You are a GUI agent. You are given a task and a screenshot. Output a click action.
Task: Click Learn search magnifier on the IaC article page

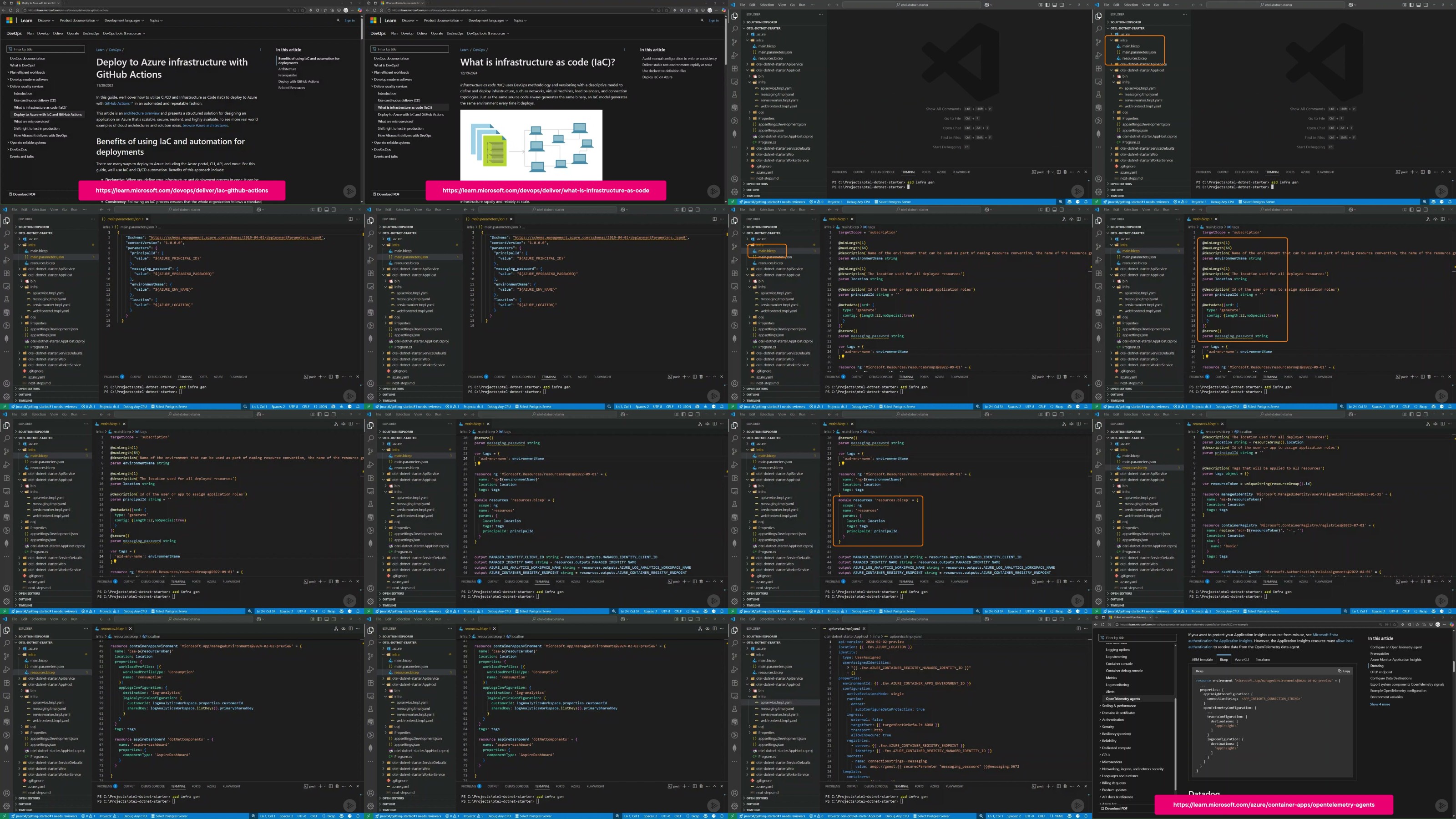702,20
